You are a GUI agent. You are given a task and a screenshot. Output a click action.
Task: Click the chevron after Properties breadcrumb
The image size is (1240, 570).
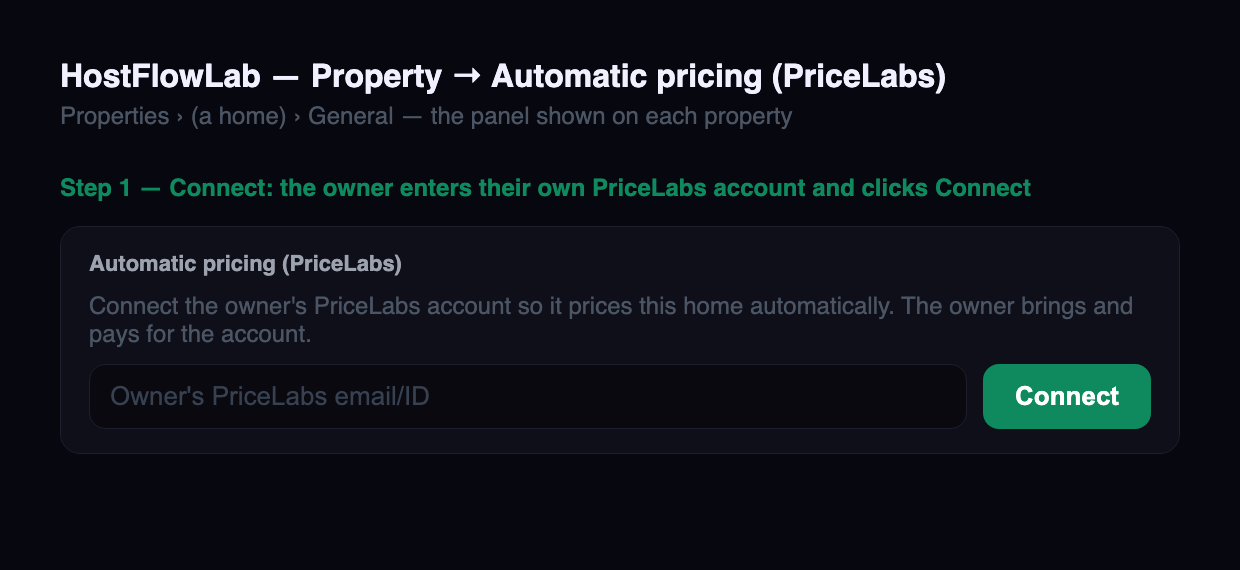180,117
